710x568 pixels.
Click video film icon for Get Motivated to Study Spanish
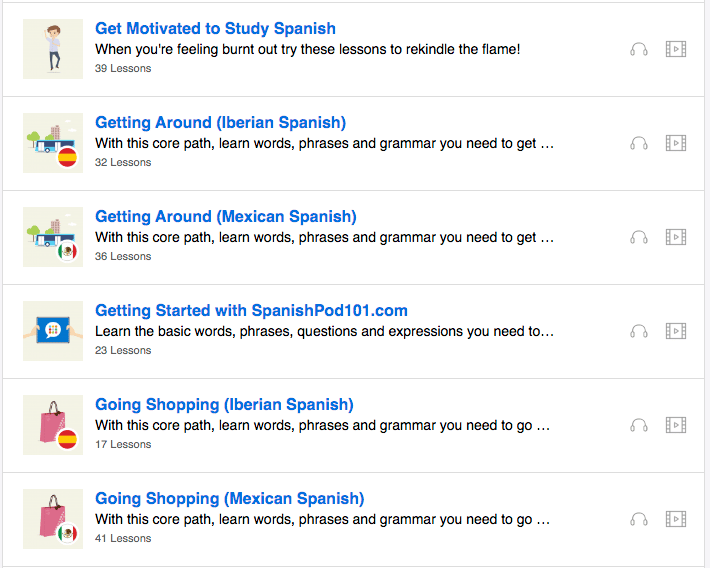(676, 49)
